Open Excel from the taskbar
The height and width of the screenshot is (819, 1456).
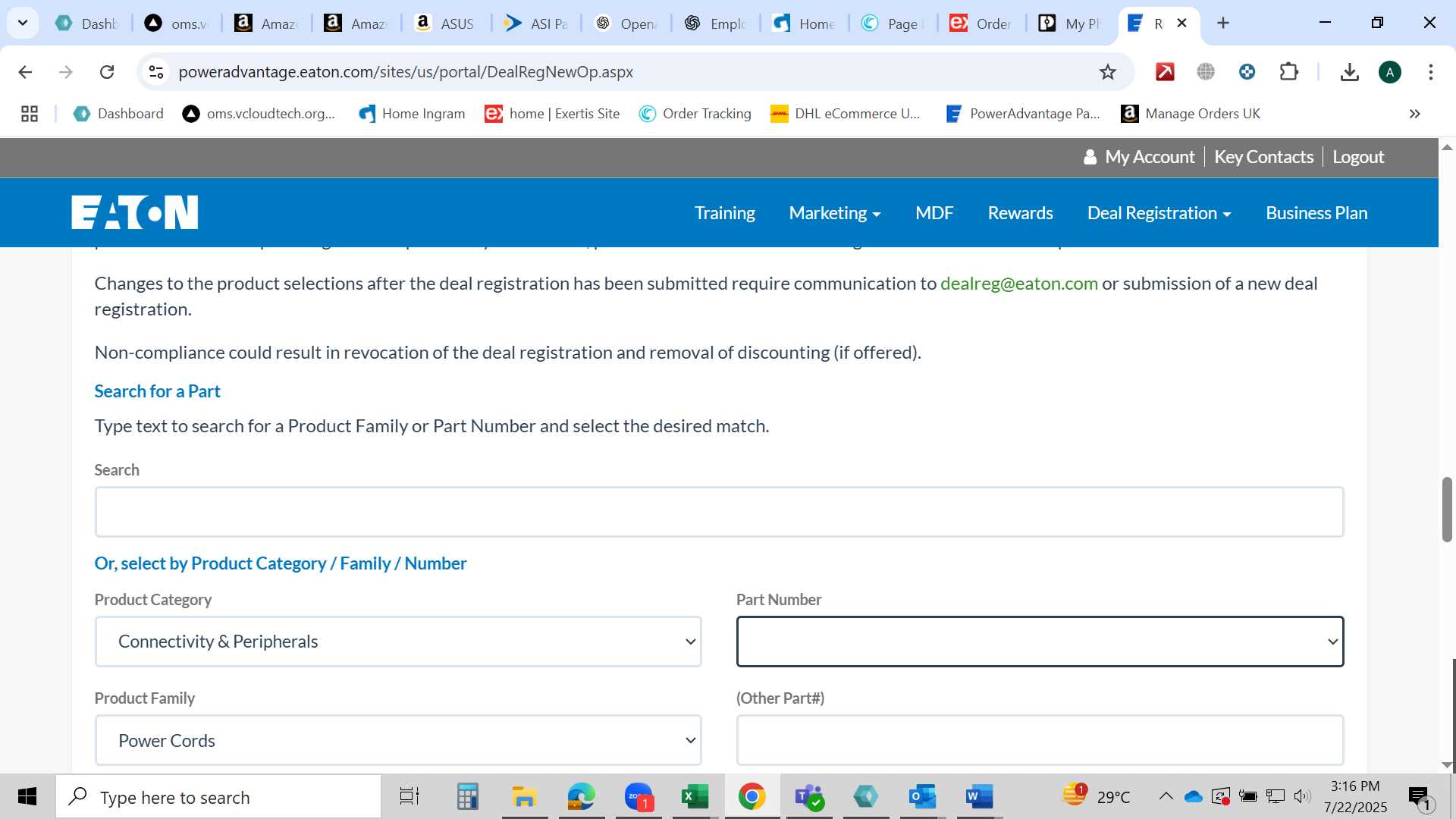click(695, 796)
